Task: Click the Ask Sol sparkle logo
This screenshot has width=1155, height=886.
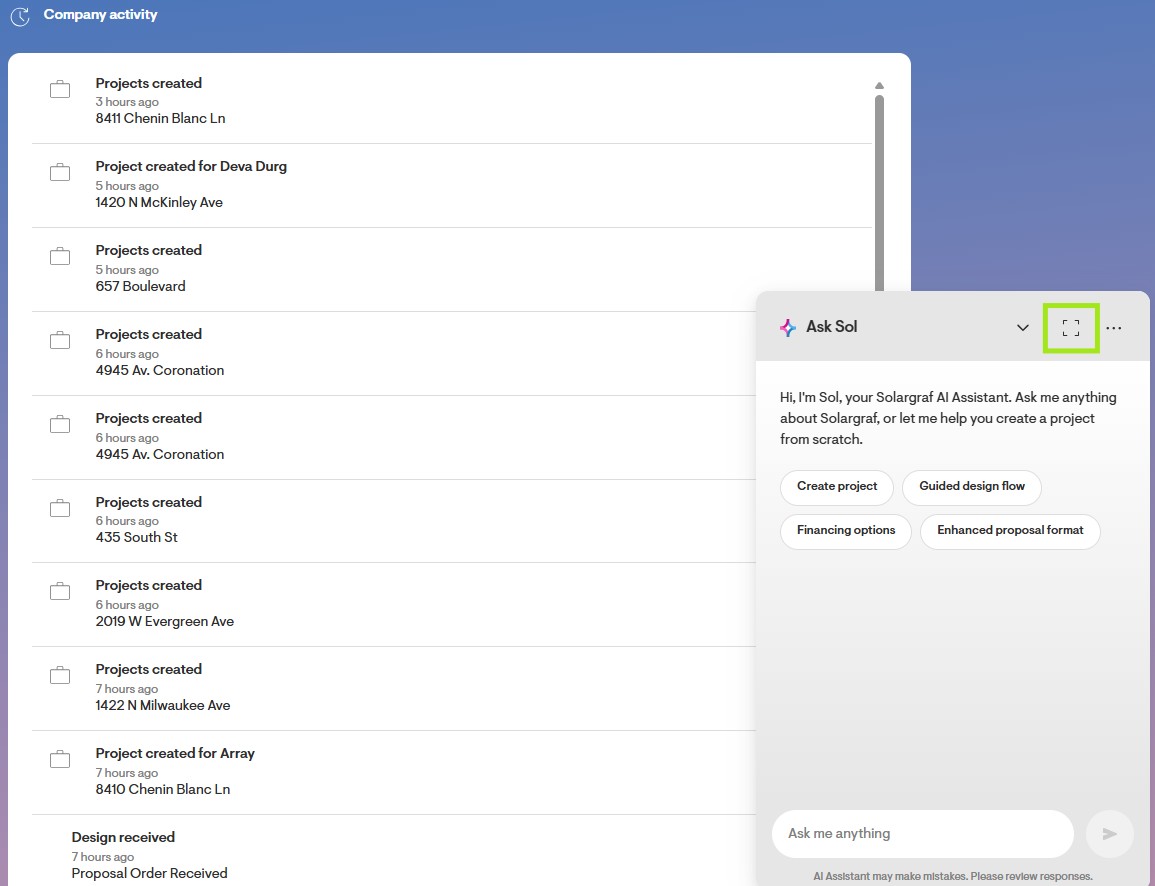Action: pos(788,328)
